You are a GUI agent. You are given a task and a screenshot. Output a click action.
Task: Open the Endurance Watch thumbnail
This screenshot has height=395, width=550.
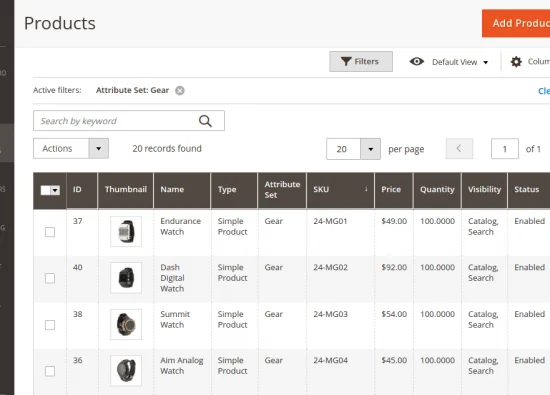click(x=126, y=232)
